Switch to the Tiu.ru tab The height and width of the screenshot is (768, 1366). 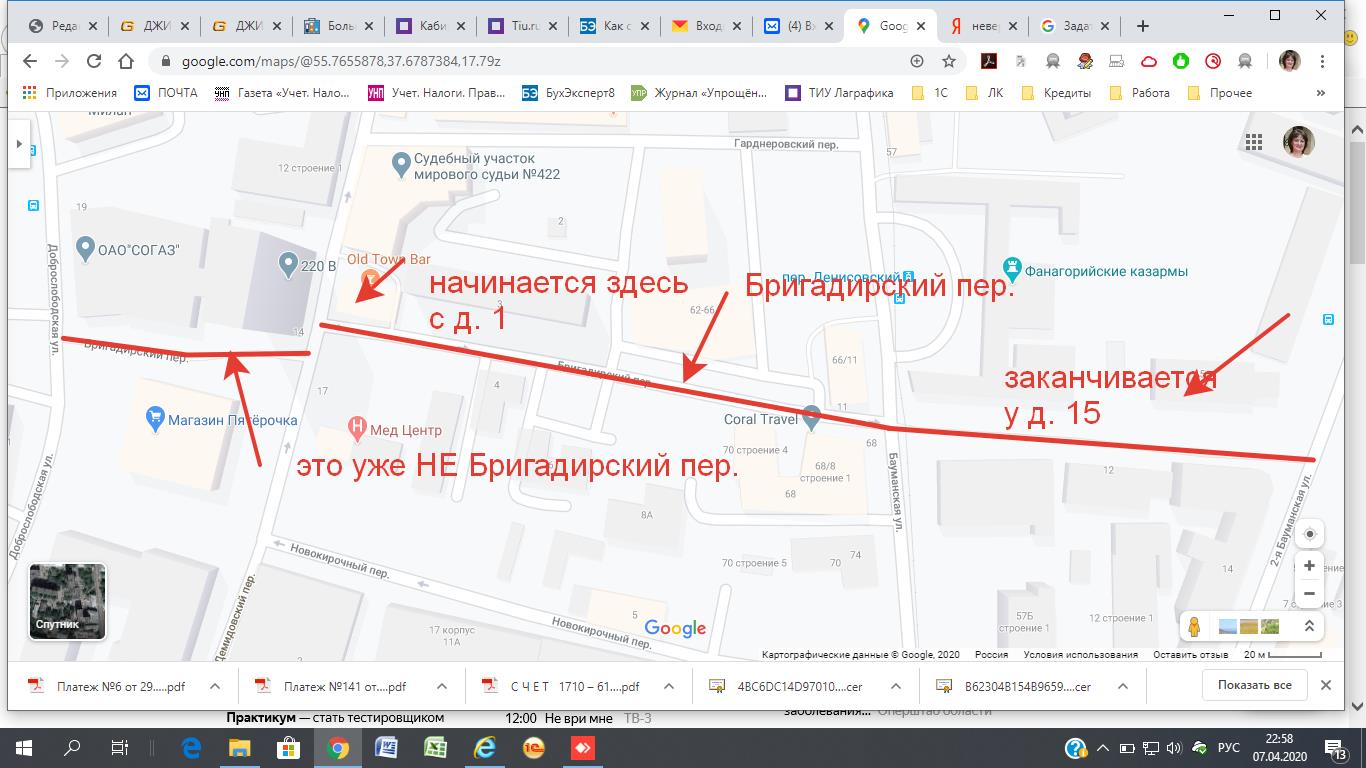click(x=522, y=26)
